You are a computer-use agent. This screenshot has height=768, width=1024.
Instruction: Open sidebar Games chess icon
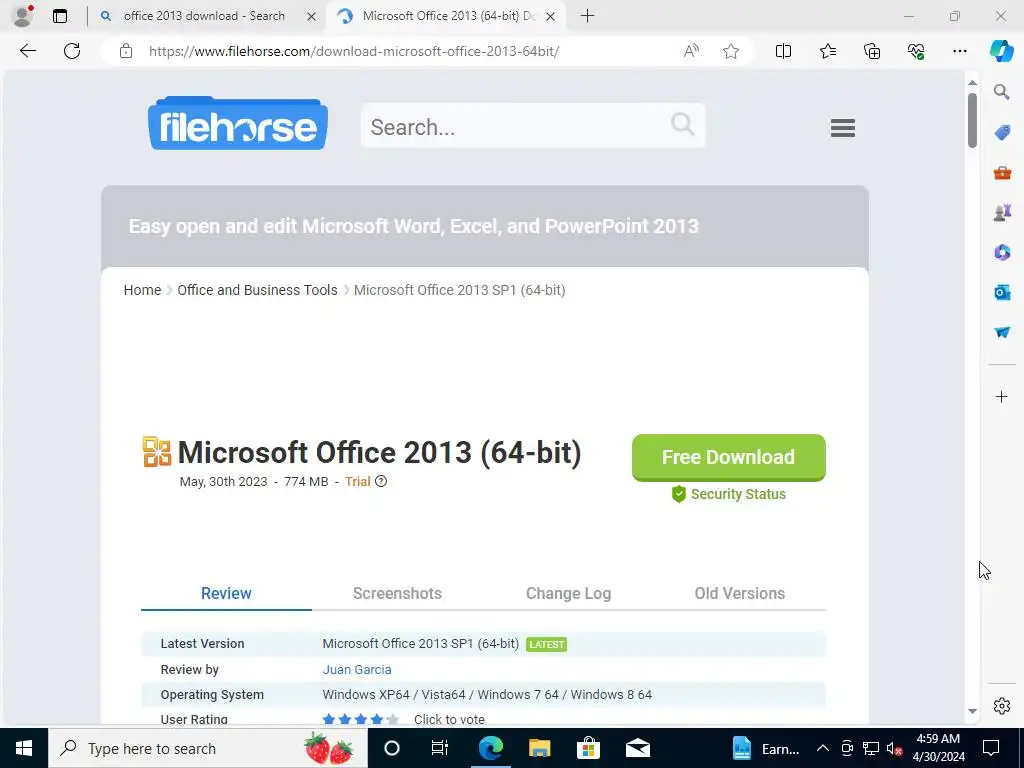pos(1002,212)
